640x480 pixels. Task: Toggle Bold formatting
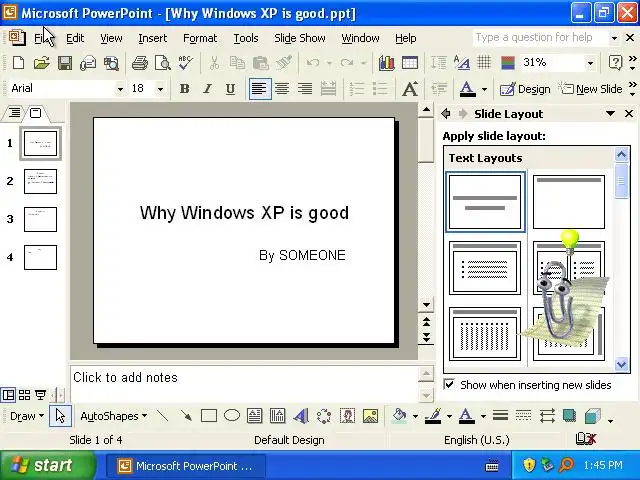184,89
